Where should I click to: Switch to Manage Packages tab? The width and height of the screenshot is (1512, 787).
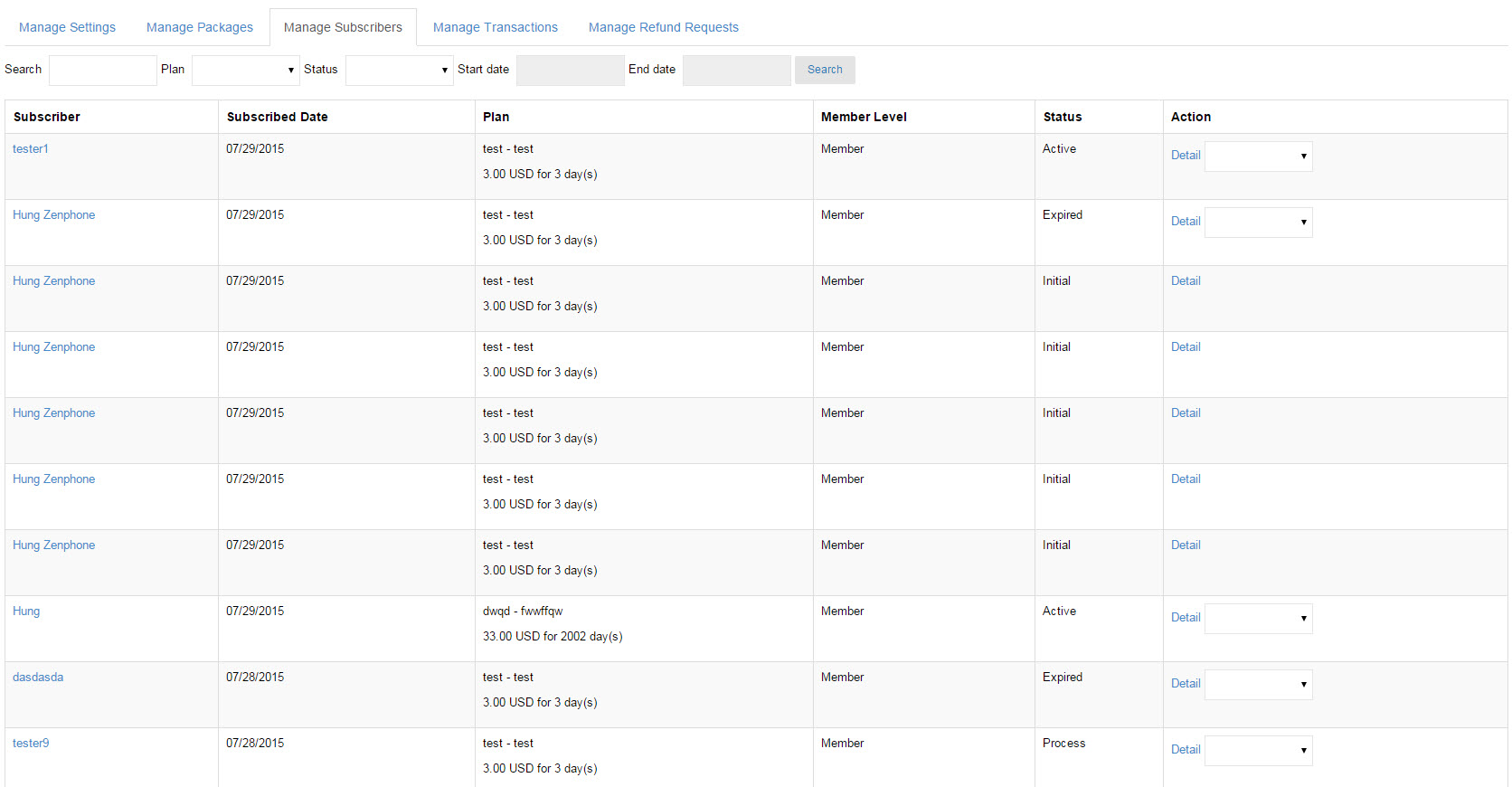pyautogui.click(x=200, y=27)
